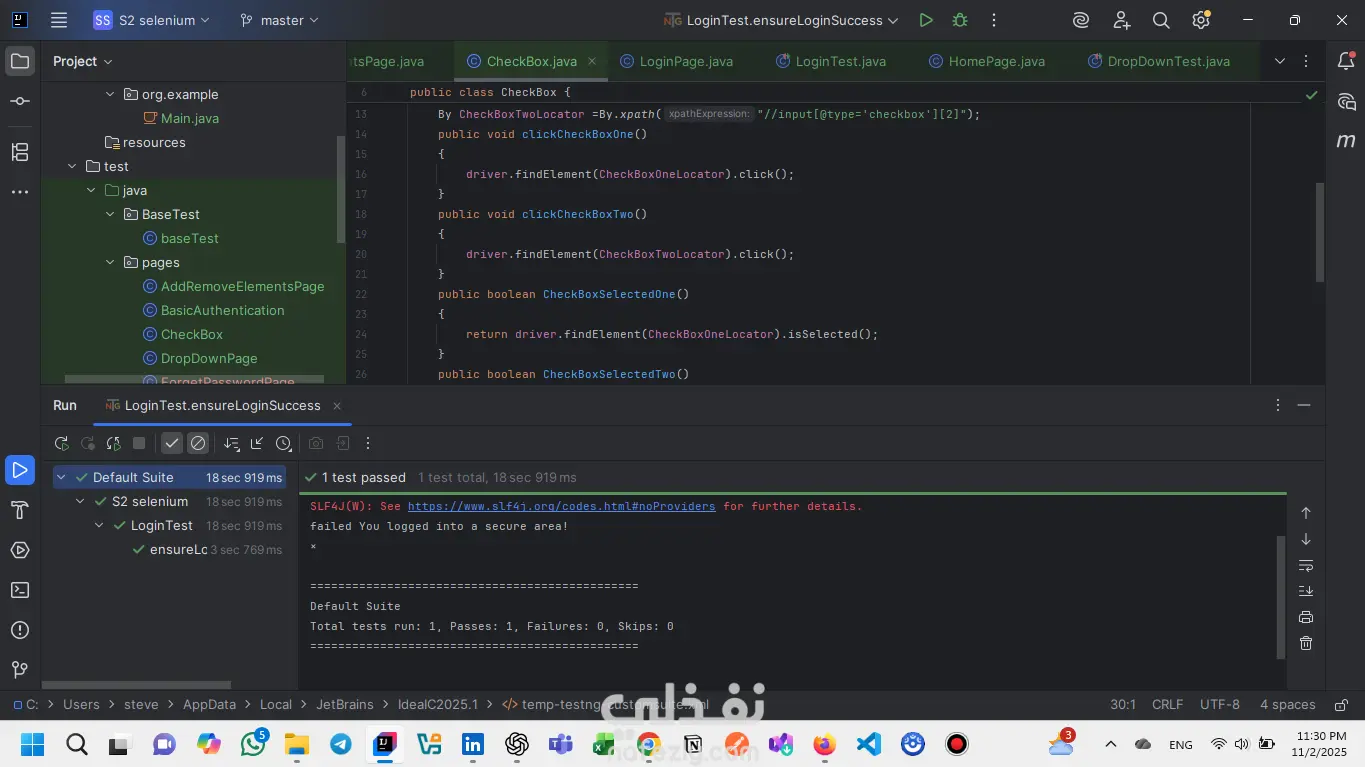Open the master branch dropdown

[x=280, y=20]
